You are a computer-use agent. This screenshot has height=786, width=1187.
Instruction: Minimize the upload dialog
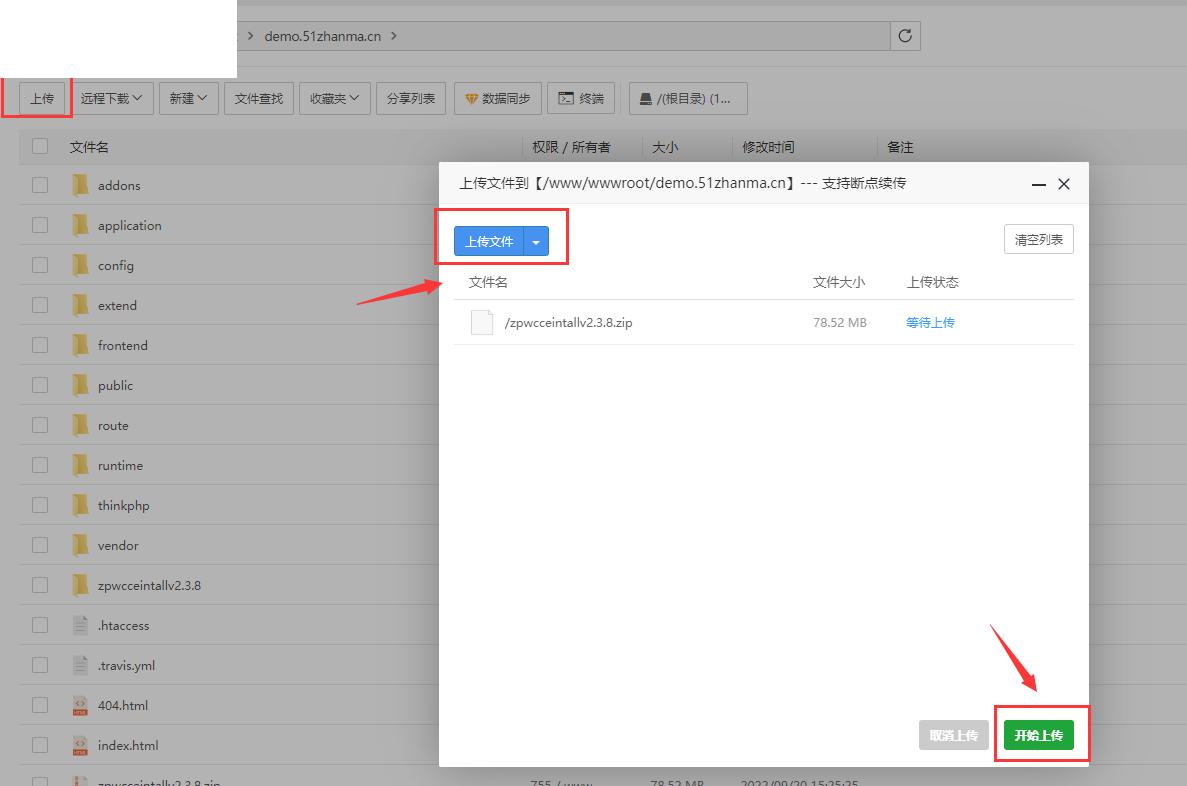coord(1038,184)
